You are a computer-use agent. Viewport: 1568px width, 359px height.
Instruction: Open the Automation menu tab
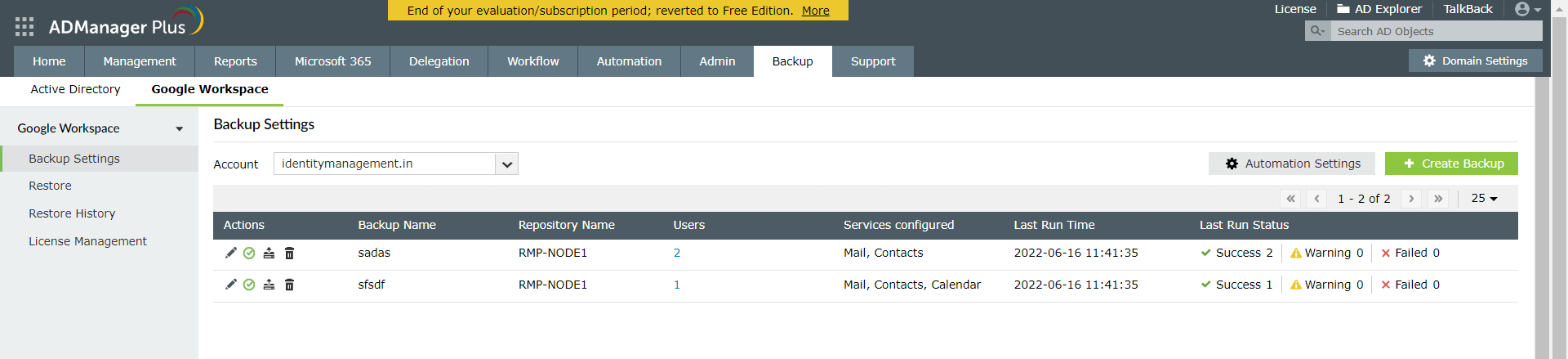pos(629,61)
